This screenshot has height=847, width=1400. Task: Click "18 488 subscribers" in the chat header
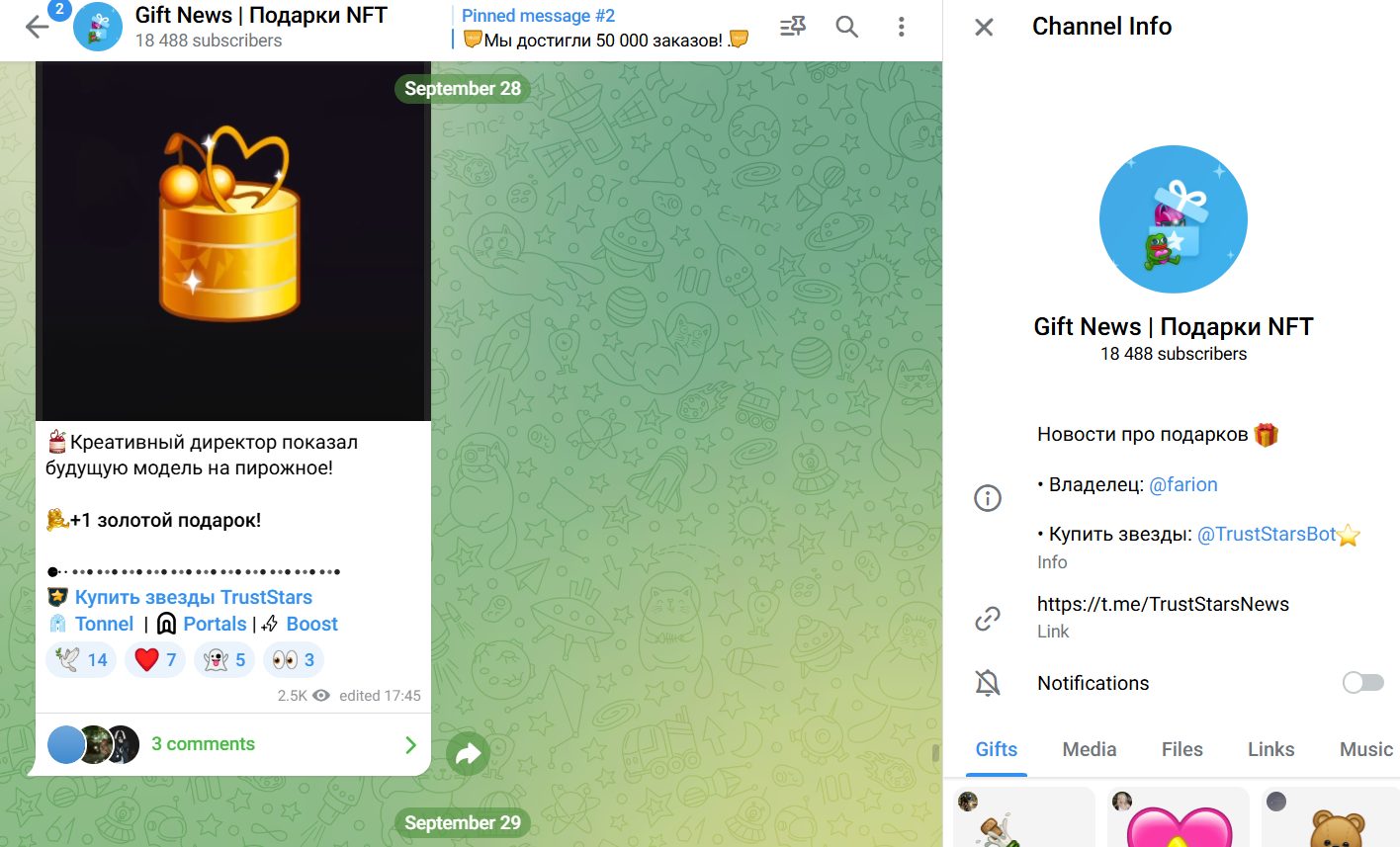pos(209,41)
